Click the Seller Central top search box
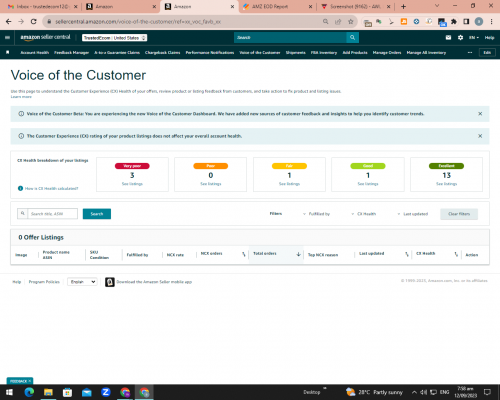The width and height of the screenshot is (500, 400). 290,37
